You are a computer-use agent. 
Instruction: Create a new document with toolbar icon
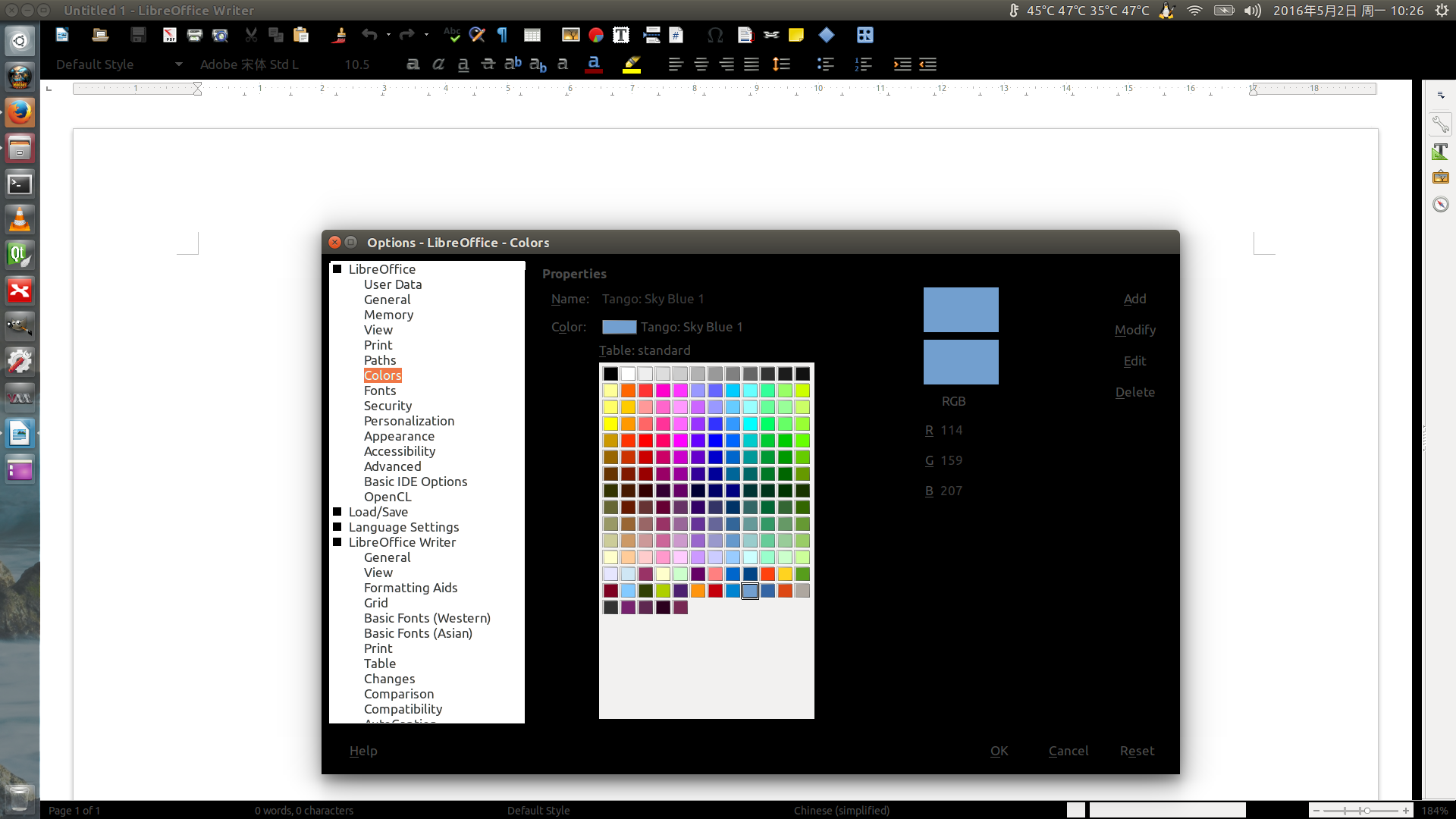coord(63,35)
